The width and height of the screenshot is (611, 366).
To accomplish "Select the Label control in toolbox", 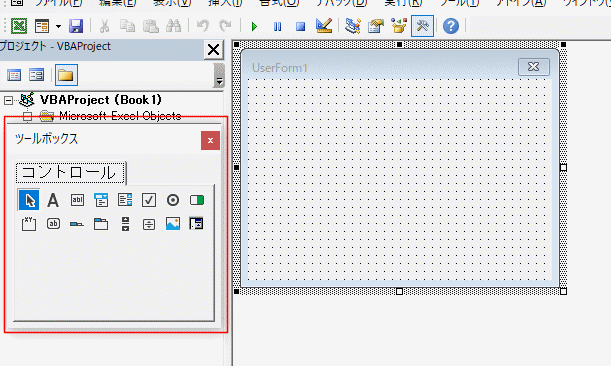I will [x=53, y=200].
